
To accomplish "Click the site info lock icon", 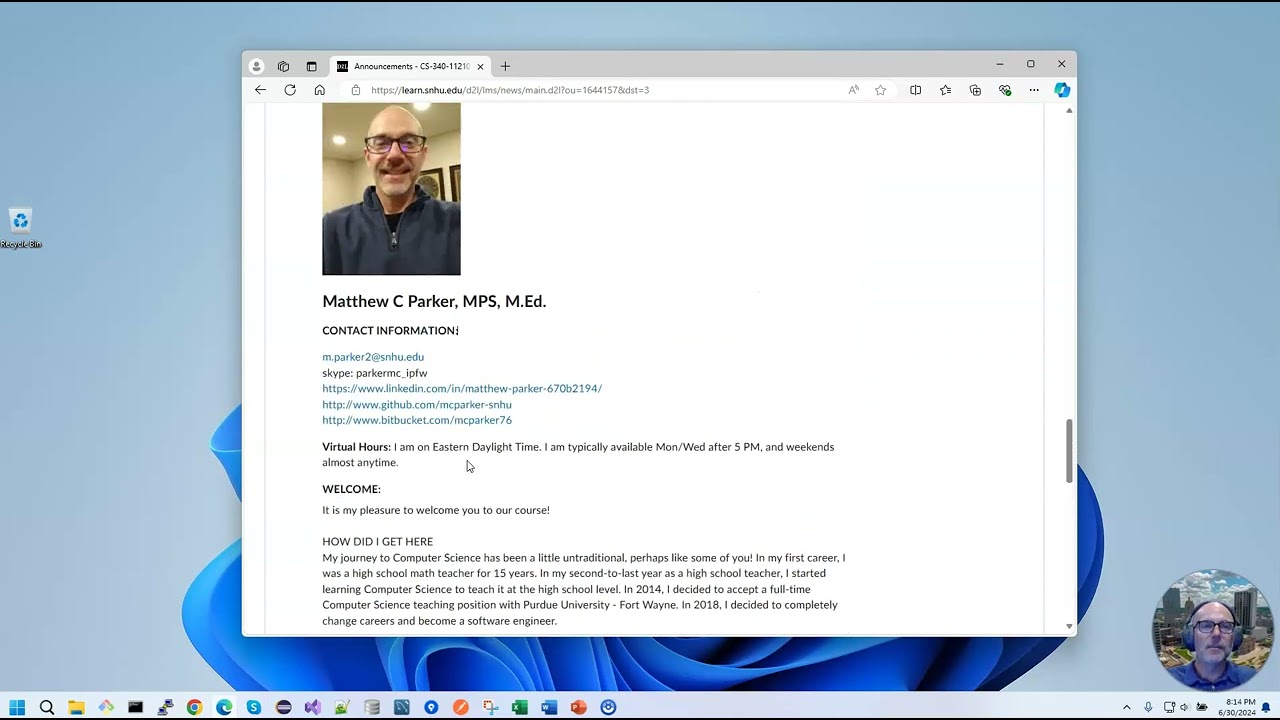I will point(355,90).
